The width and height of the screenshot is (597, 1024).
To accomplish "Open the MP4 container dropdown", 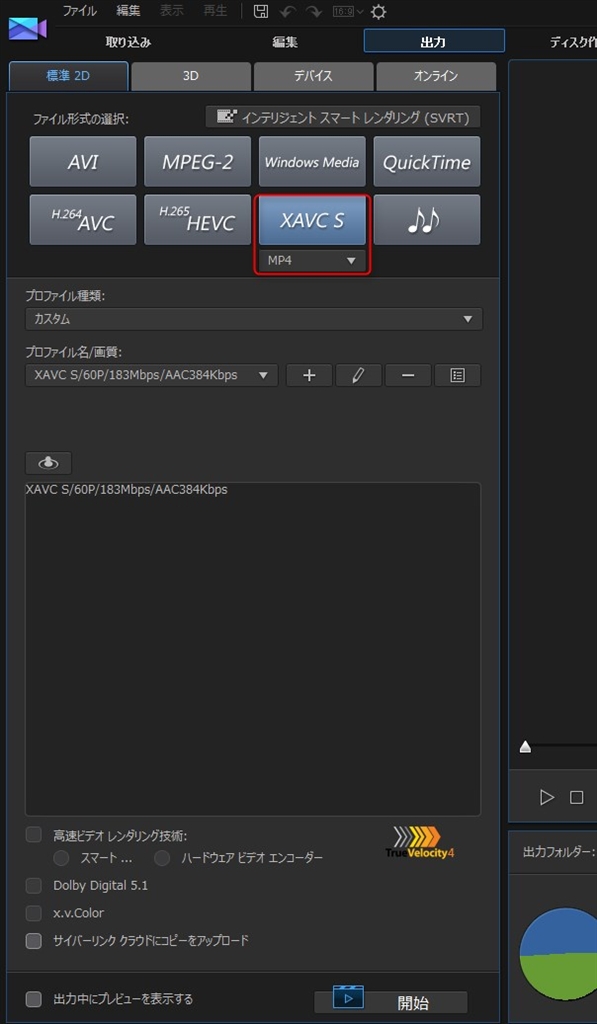I will [x=312, y=261].
